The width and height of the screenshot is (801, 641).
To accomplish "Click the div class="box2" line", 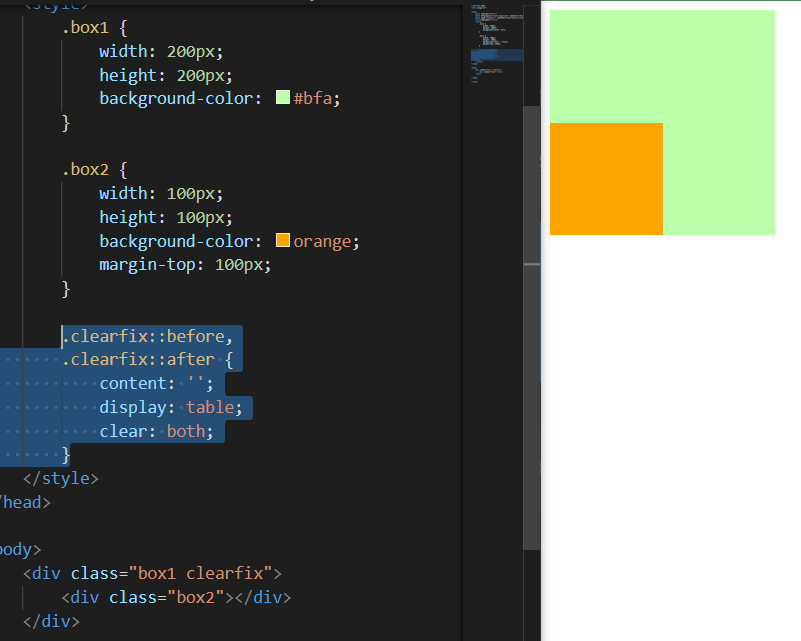I will pos(176,597).
